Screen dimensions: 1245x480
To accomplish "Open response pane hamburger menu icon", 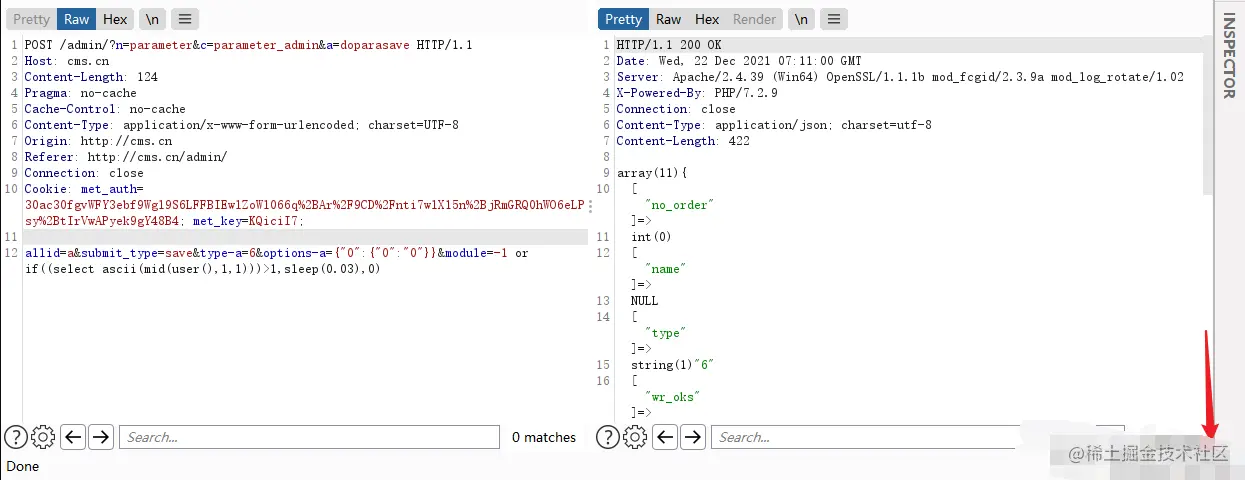I will [x=834, y=19].
